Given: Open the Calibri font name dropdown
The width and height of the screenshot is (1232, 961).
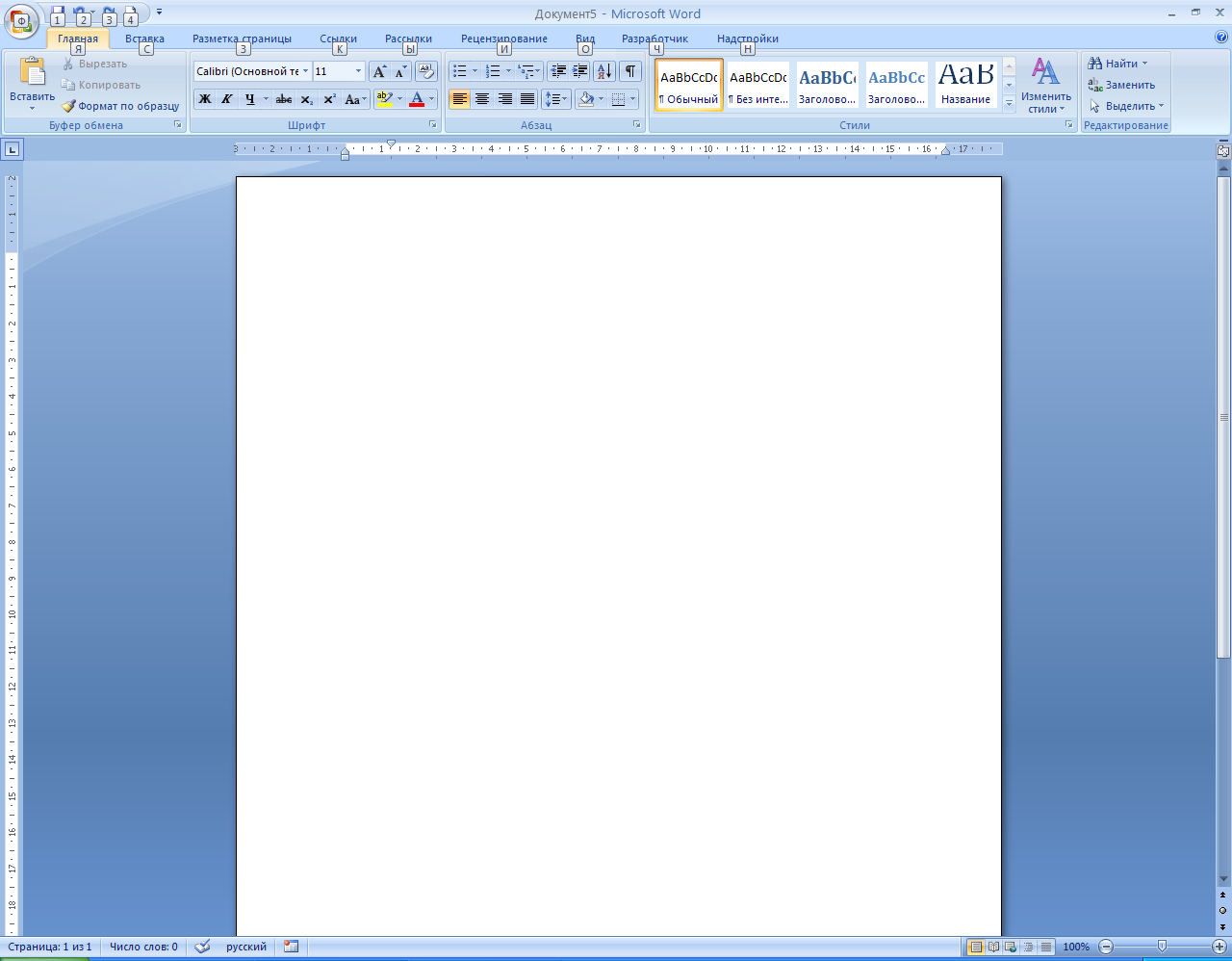Looking at the screenshot, I should 306,71.
